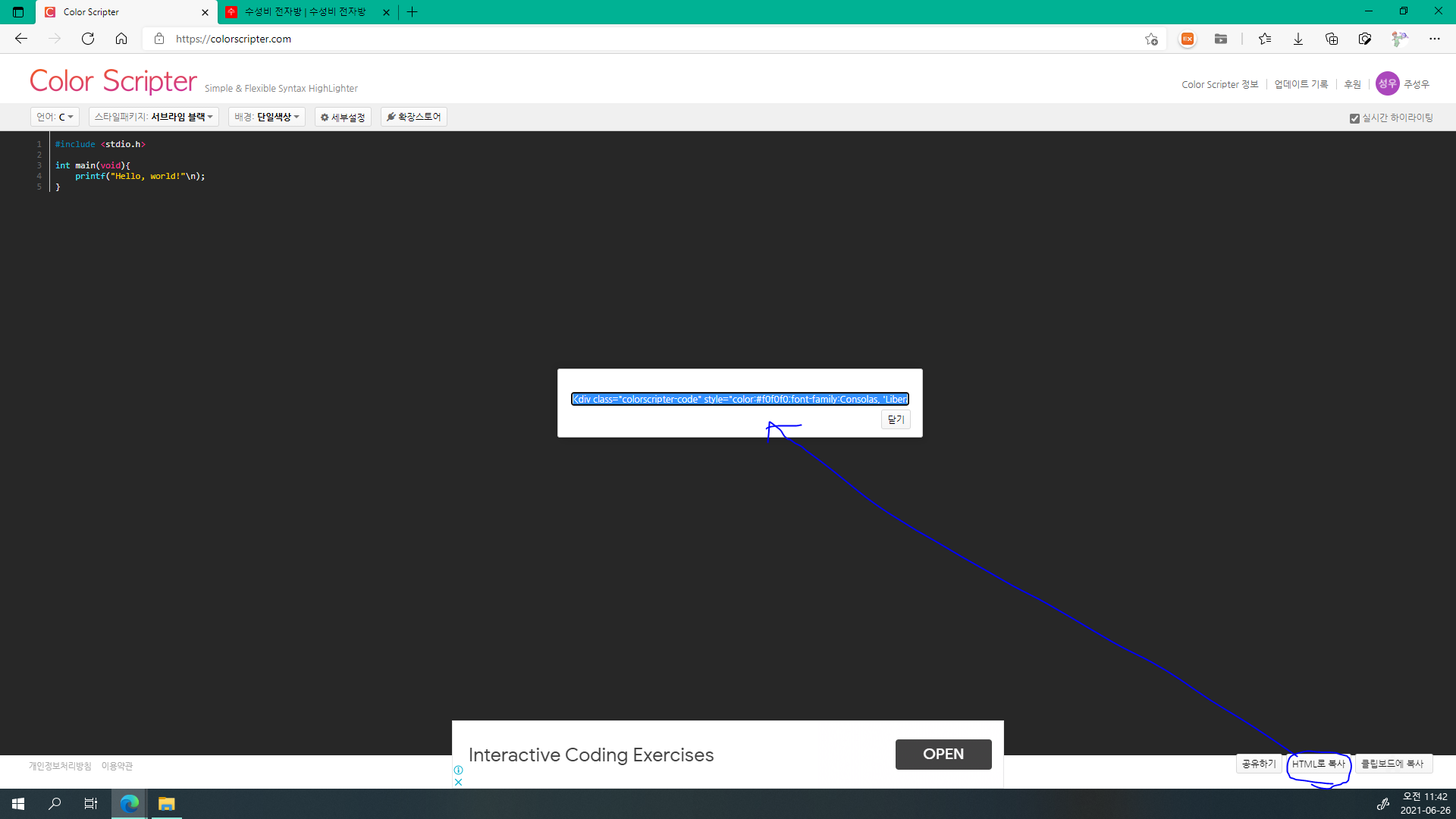Click the Edge Downloads toolbar icon
1456x819 pixels.
coord(1298,39)
